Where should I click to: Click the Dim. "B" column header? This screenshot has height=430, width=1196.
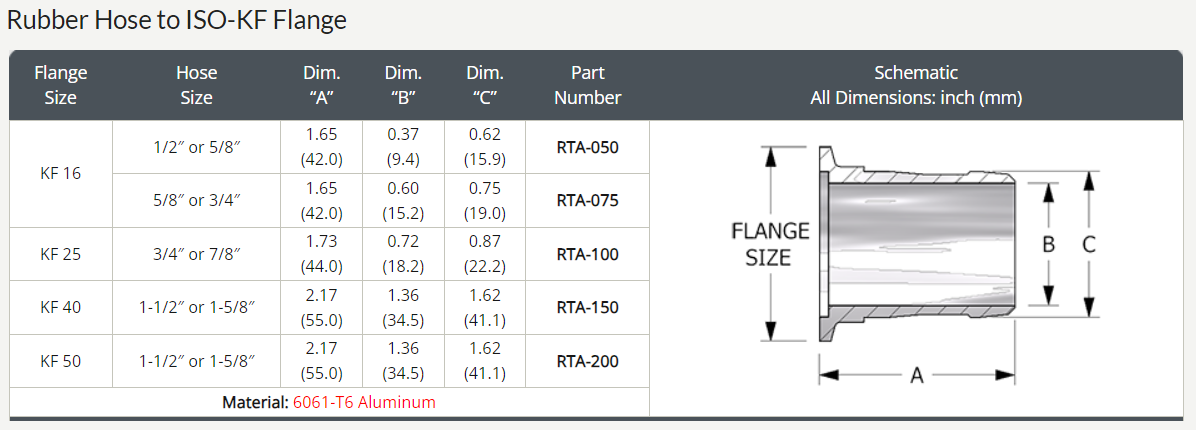point(403,85)
